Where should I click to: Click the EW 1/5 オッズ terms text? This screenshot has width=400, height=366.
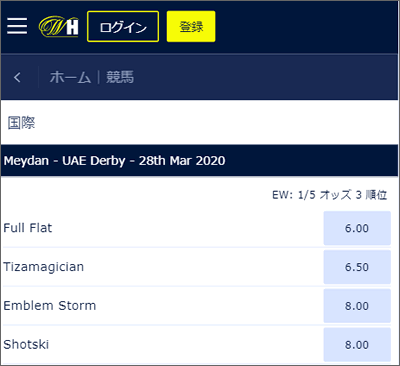329,195
